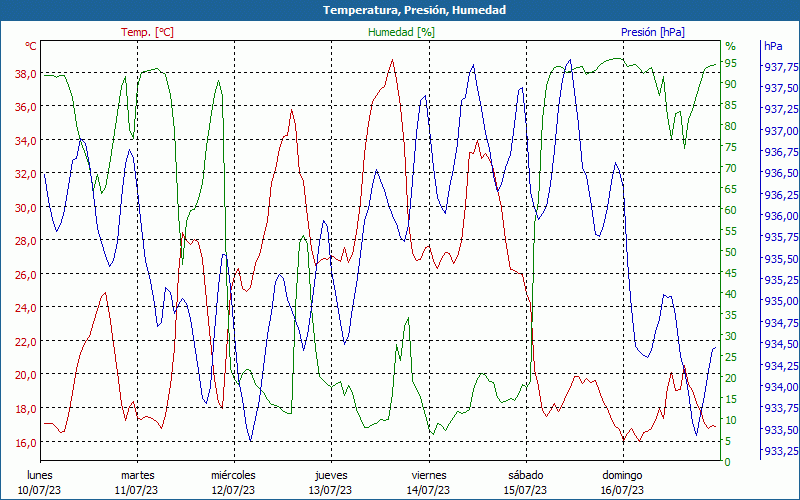The height and width of the screenshot is (500, 800).
Task: Click the 'lunes 10/07/23' date label
Action: point(40,483)
